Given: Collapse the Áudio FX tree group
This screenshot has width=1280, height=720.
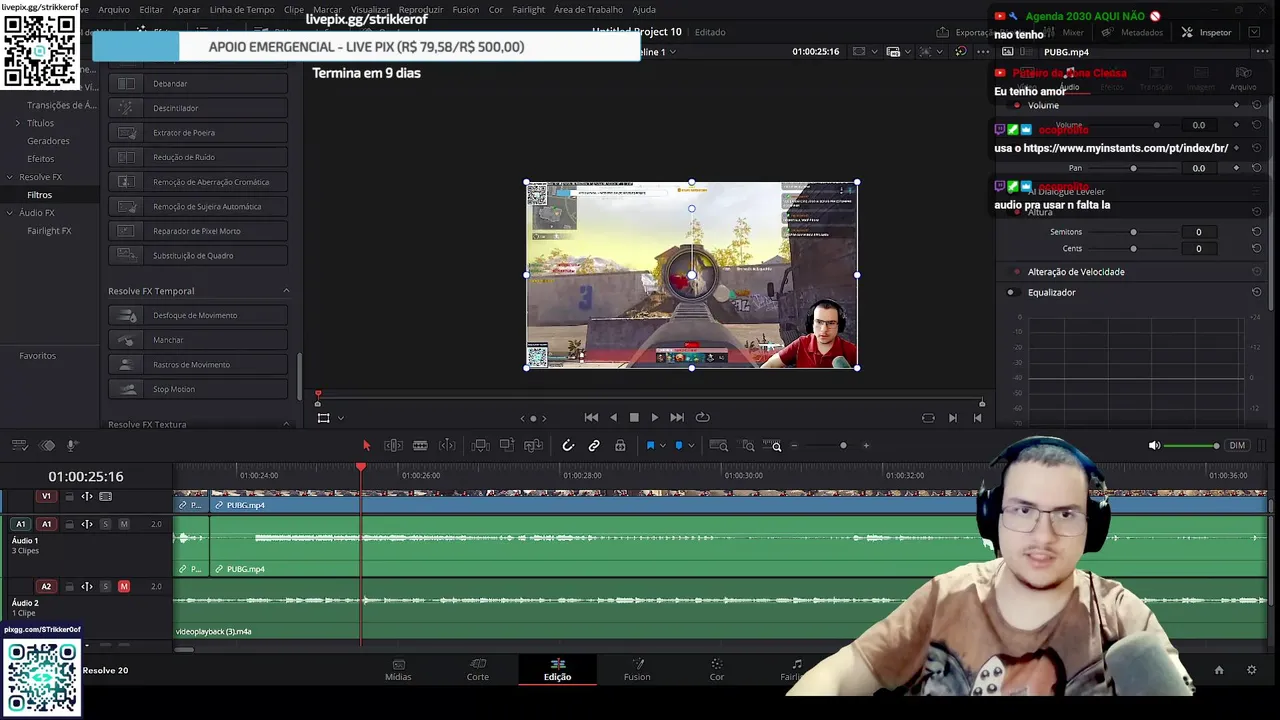Looking at the screenshot, I should pyautogui.click(x=9, y=213).
